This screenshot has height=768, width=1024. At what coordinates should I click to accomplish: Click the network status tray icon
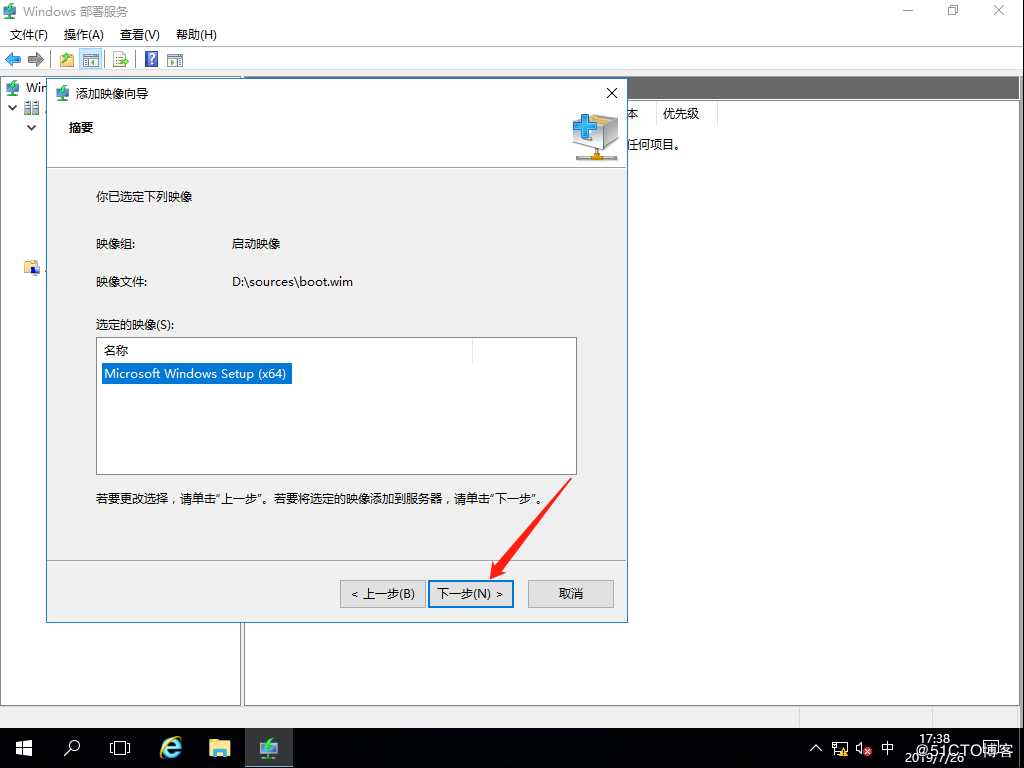pyautogui.click(x=840, y=748)
